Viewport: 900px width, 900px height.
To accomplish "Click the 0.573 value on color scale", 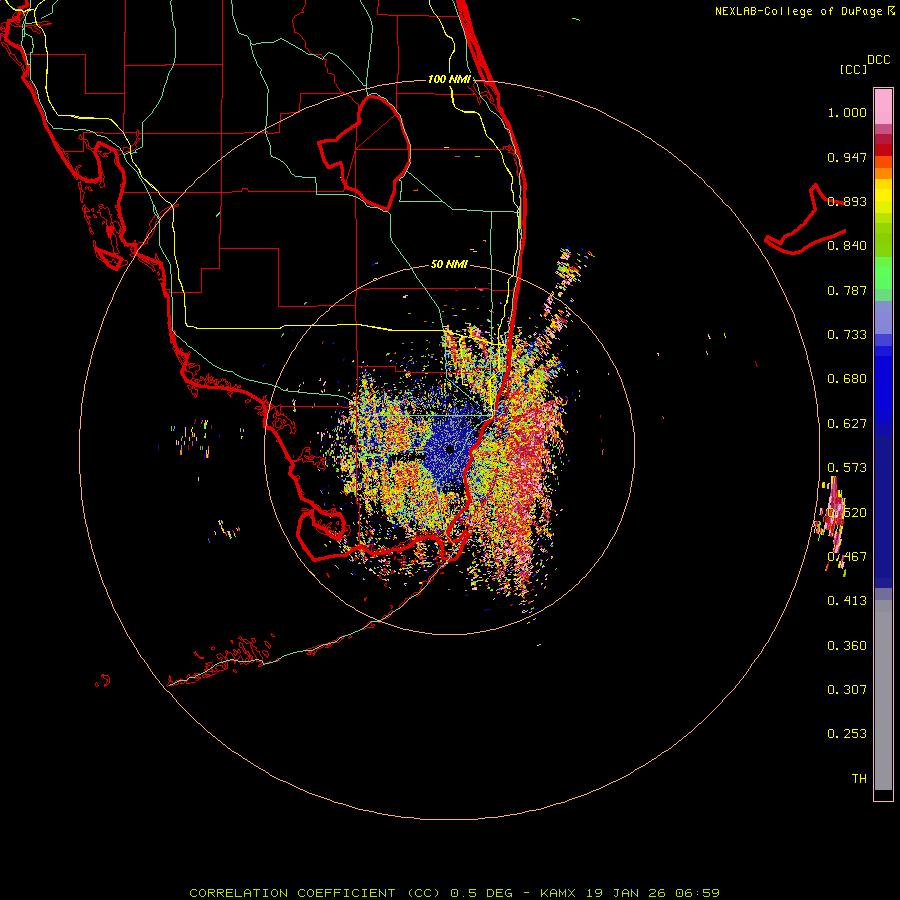I will click(847, 468).
